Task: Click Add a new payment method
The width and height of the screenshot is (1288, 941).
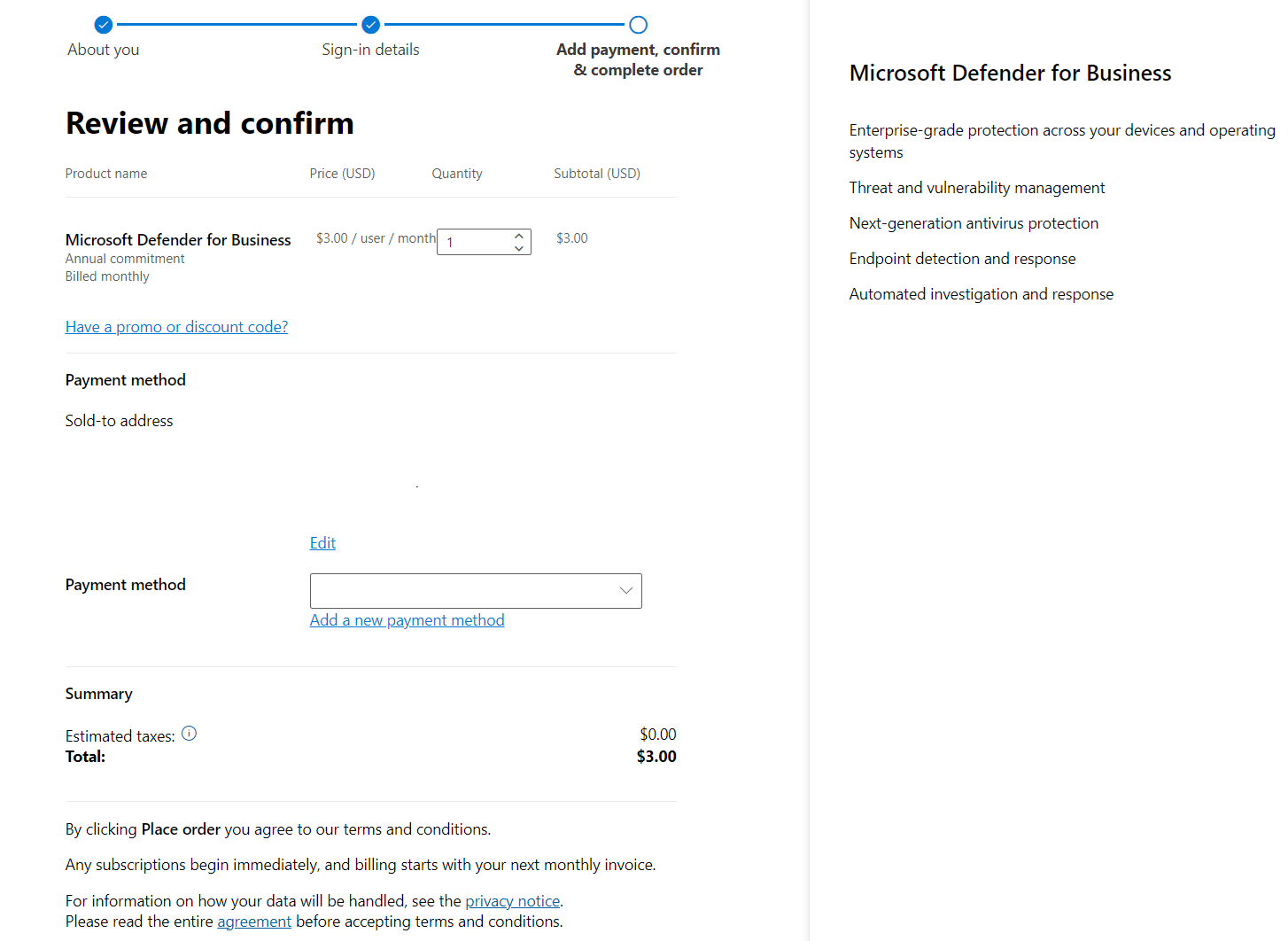Action: pyautogui.click(x=407, y=620)
